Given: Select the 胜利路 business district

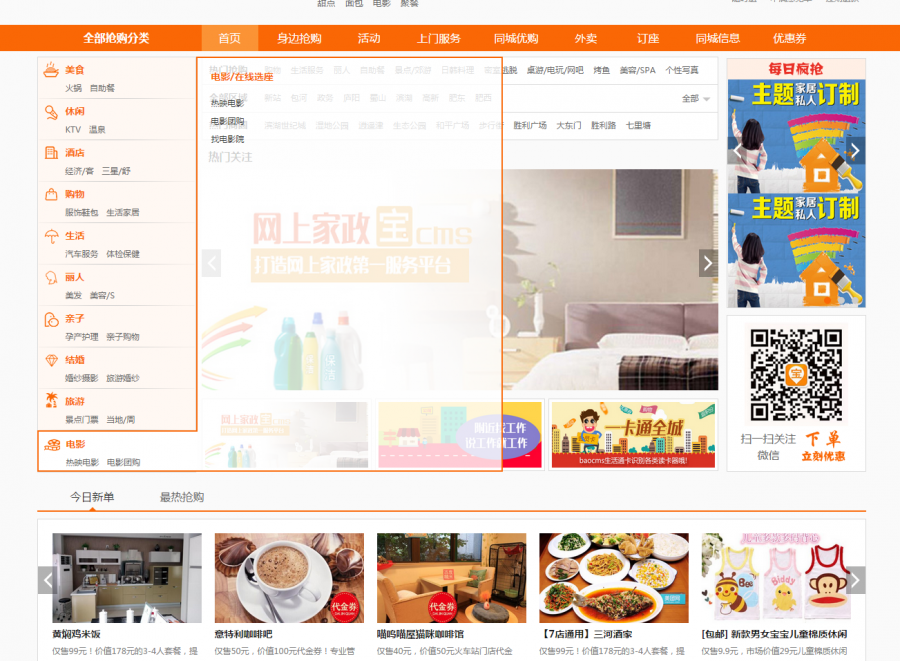Looking at the screenshot, I should click(603, 125).
